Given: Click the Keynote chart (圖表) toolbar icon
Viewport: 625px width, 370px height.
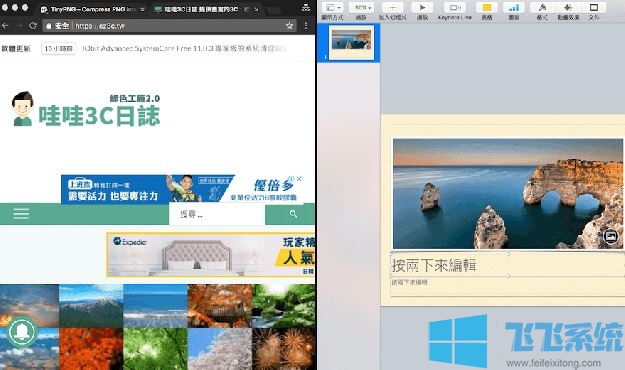Looking at the screenshot, I should [x=514, y=8].
